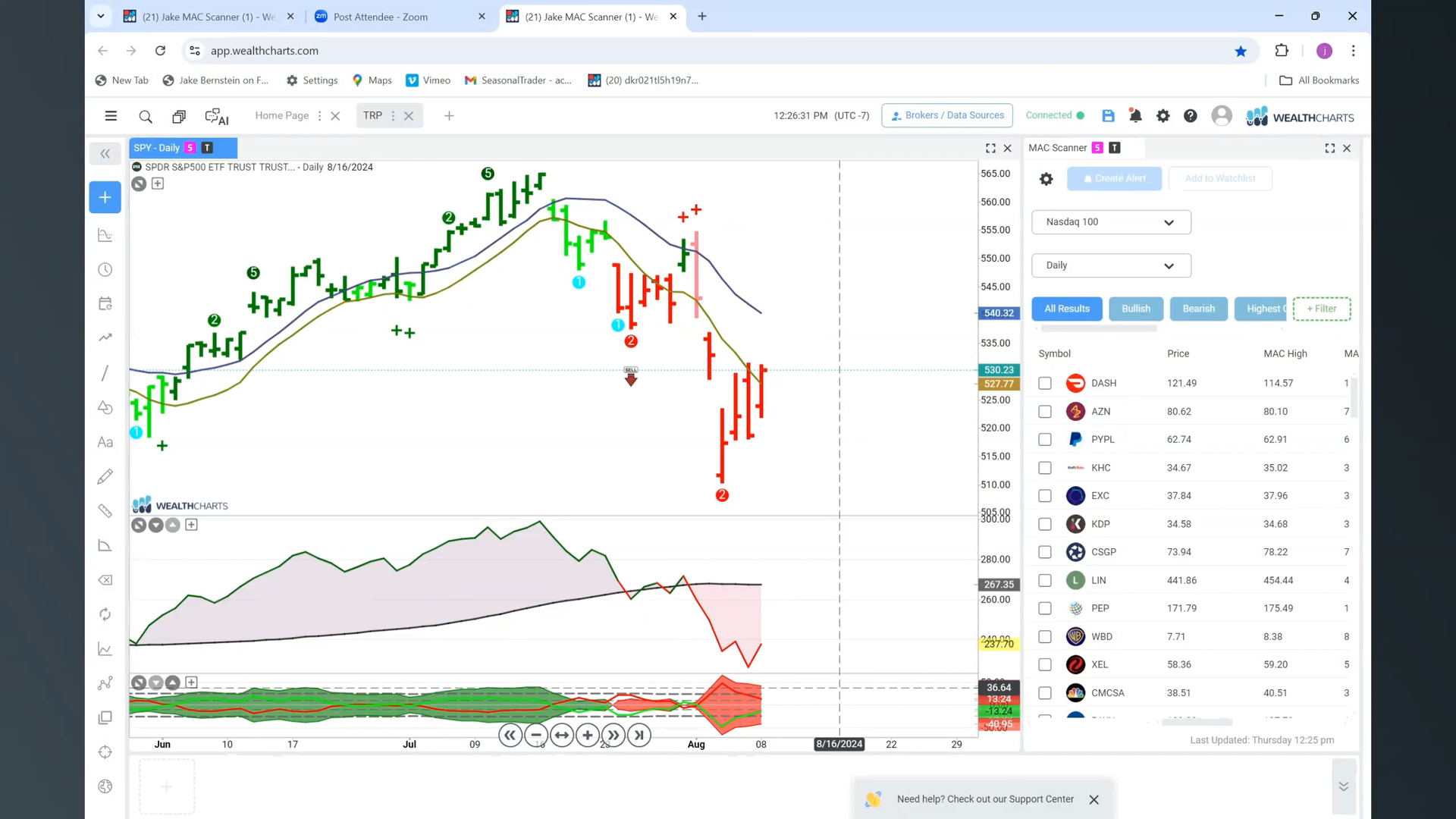Move the middle indicator pane up
Screen dimensions: 1456x819
[173, 525]
